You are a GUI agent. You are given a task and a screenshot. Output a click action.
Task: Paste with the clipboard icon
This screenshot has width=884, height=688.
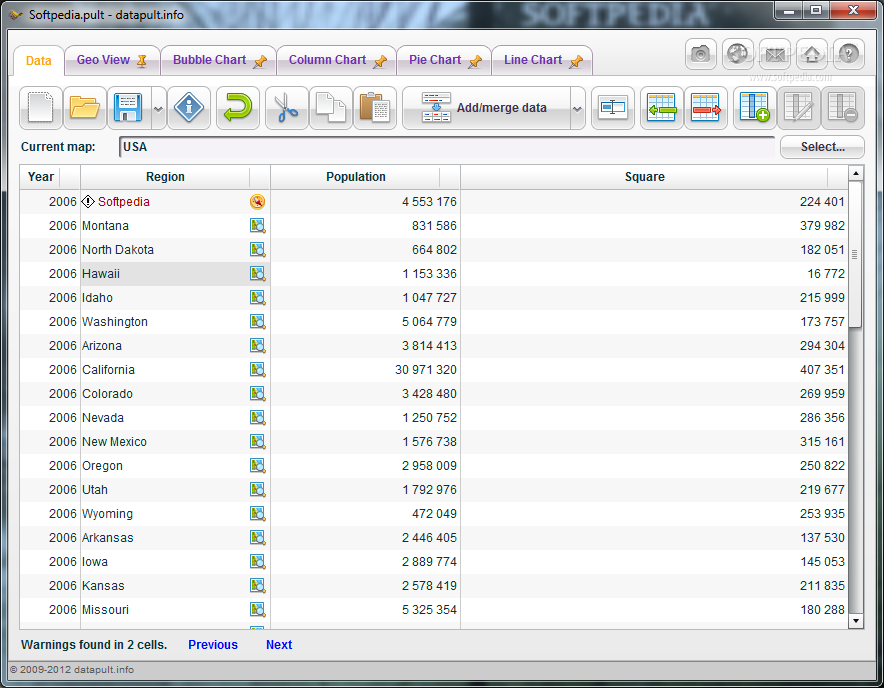[374, 108]
